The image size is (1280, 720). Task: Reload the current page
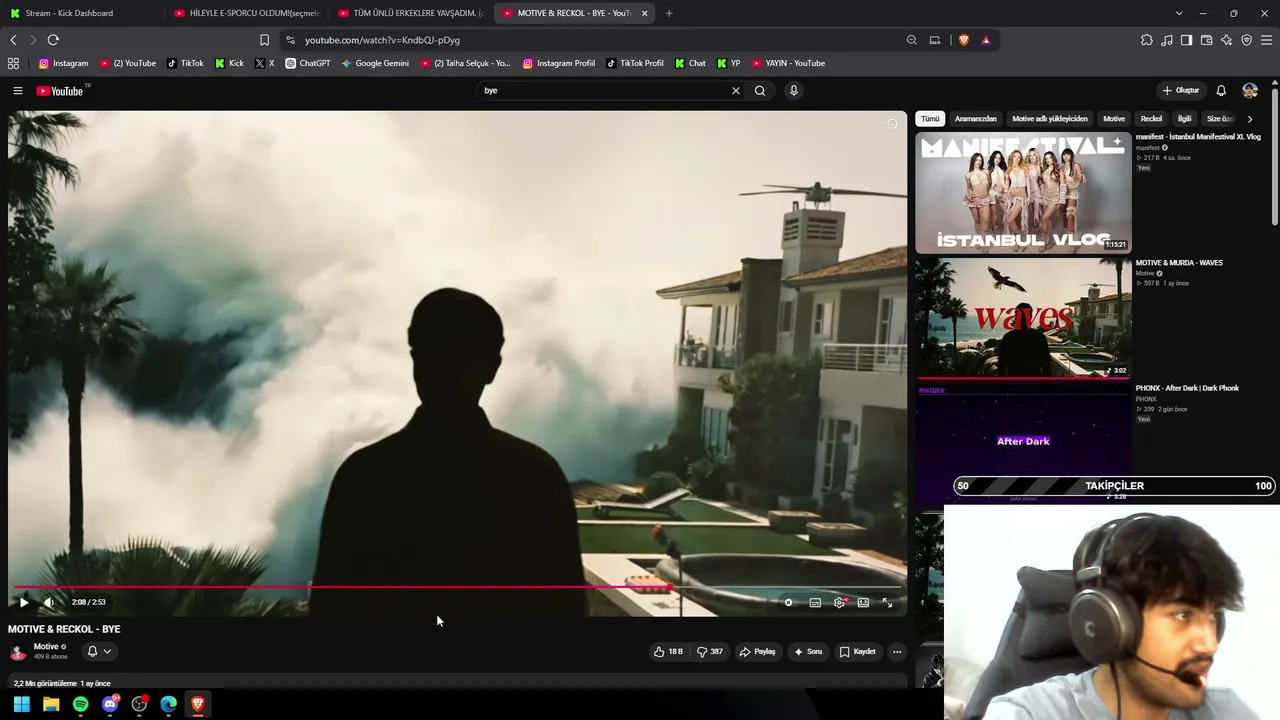pyautogui.click(x=53, y=40)
